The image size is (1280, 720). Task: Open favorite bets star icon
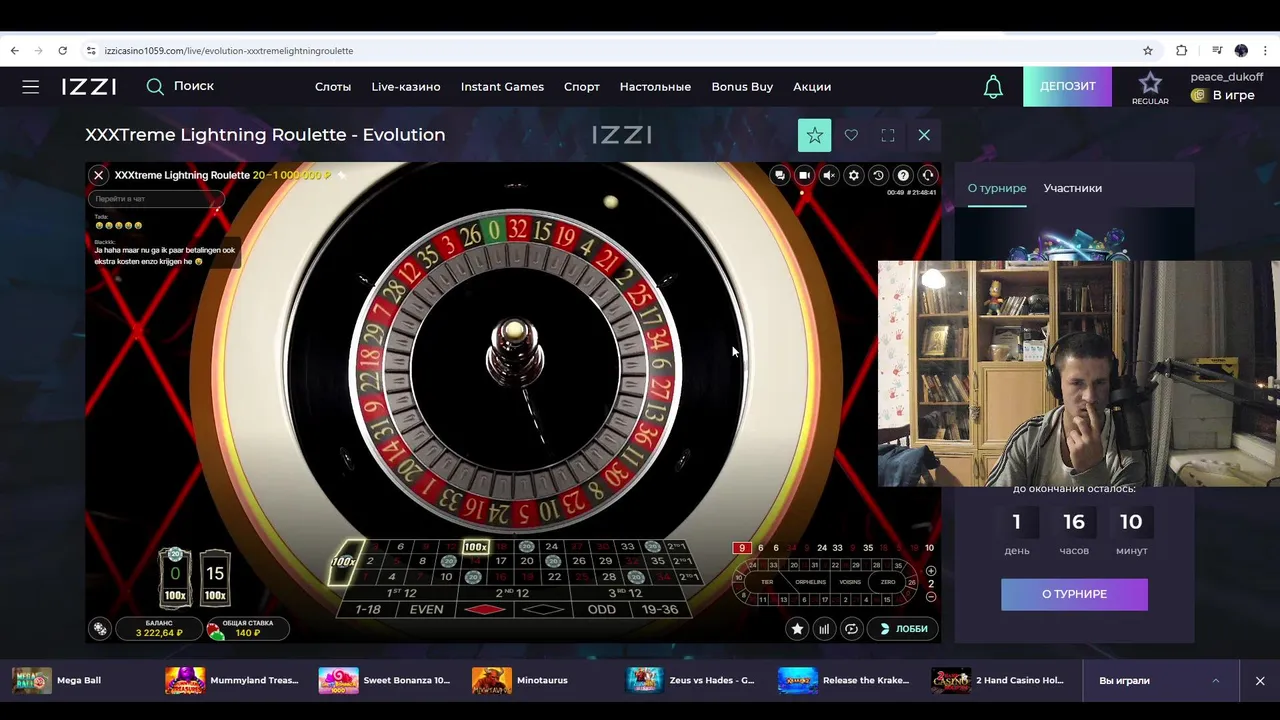[x=797, y=629]
